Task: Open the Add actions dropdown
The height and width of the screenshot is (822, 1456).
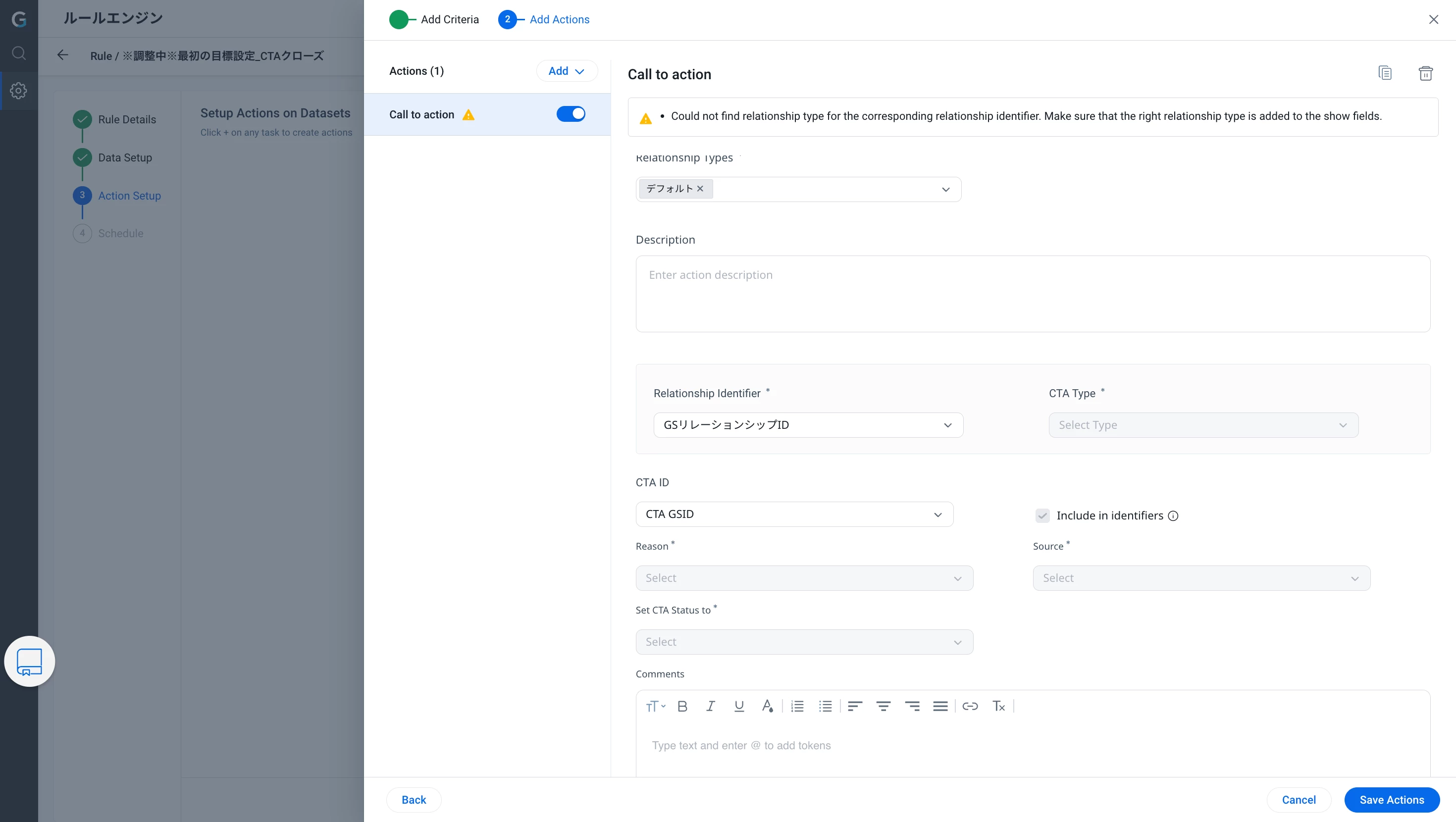Action: (567, 71)
